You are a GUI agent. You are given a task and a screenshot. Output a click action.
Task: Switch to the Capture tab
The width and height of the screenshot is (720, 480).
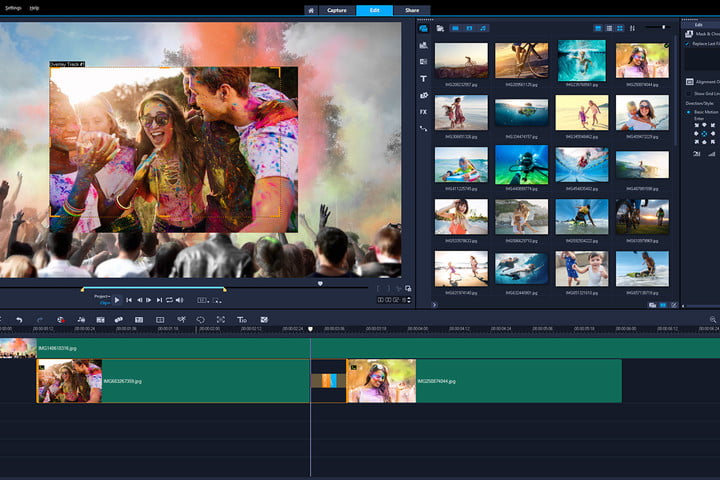tap(337, 10)
